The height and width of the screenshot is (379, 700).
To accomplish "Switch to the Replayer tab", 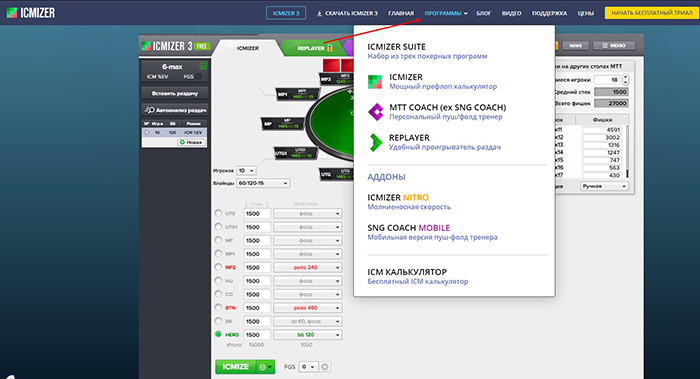I will tap(314, 48).
